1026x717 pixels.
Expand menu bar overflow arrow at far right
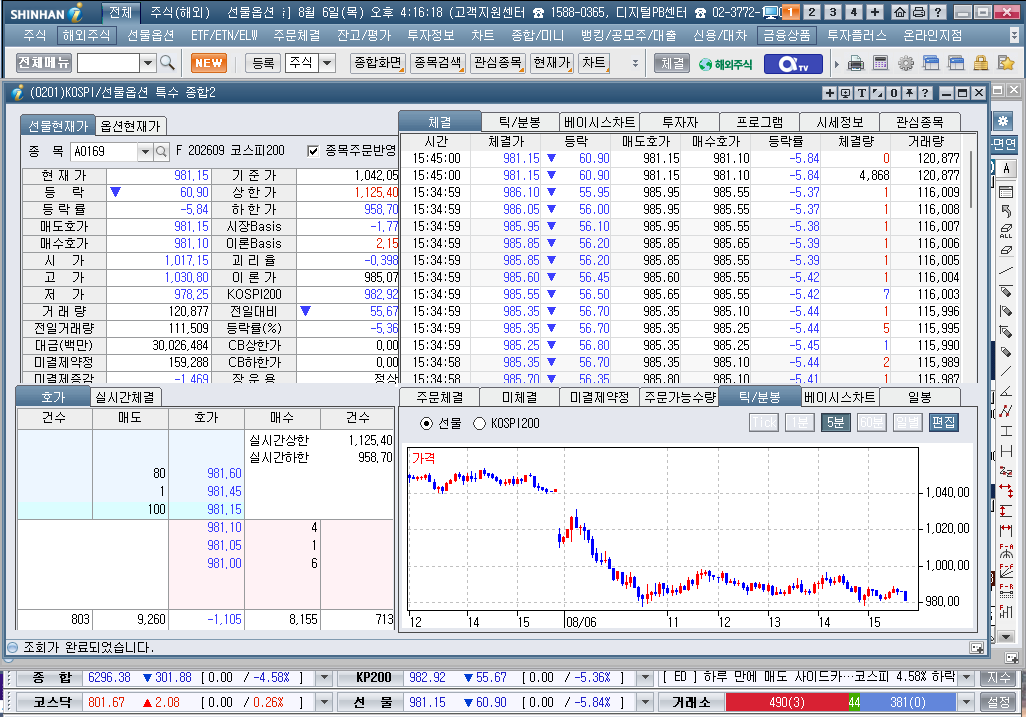point(1014,35)
